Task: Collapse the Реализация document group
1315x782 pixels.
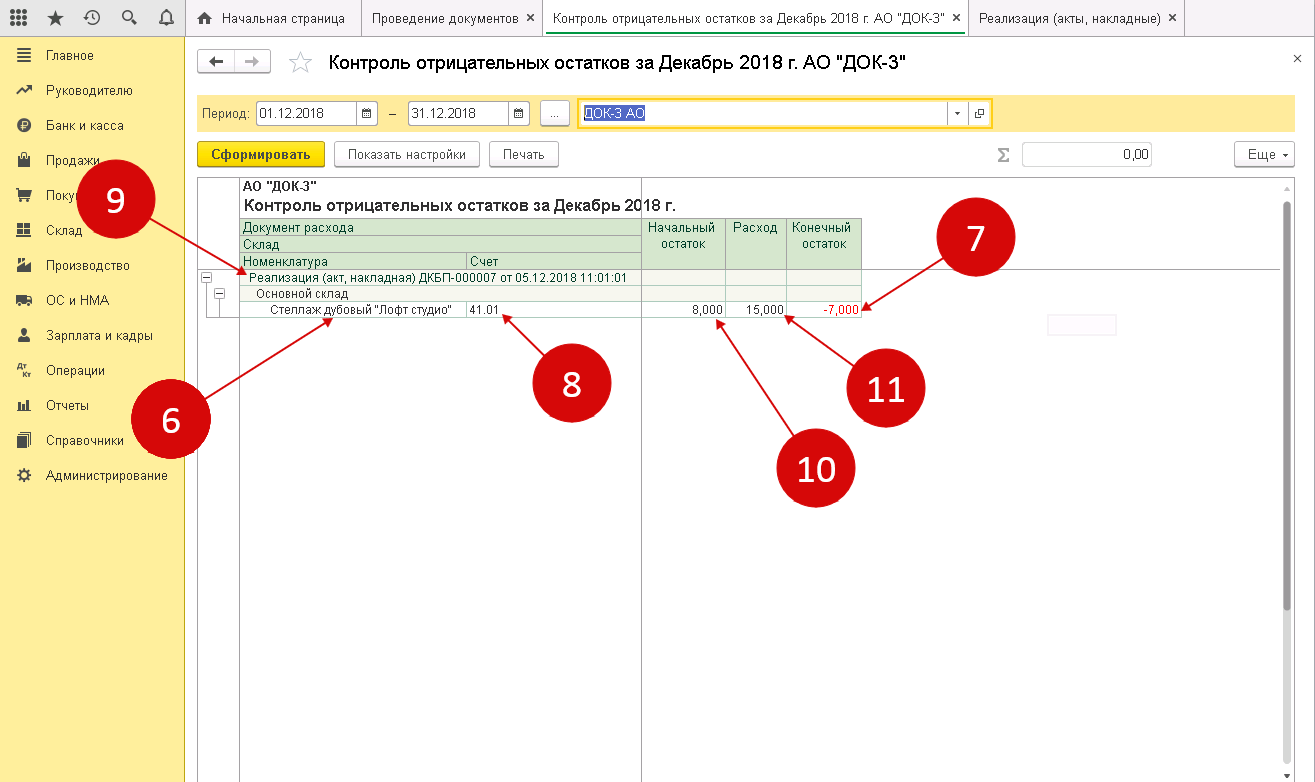Action: tap(207, 278)
